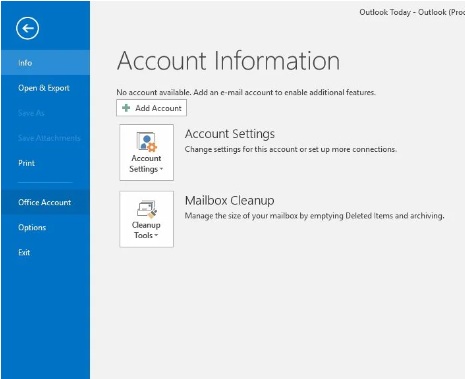The width and height of the screenshot is (465, 379).
Task: Click the 'No account available' message
Action: pos(246,92)
